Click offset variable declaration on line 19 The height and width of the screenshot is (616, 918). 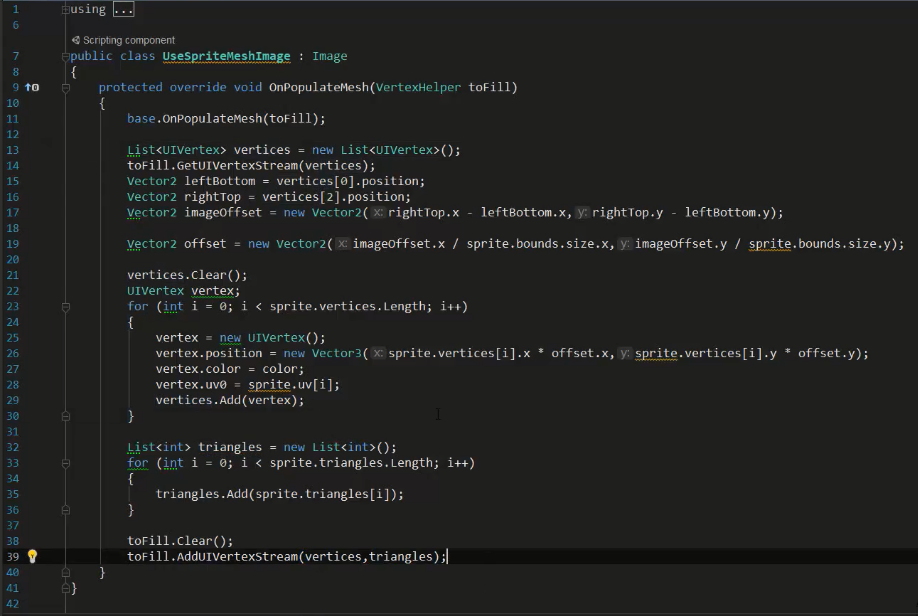click(205, 244)
